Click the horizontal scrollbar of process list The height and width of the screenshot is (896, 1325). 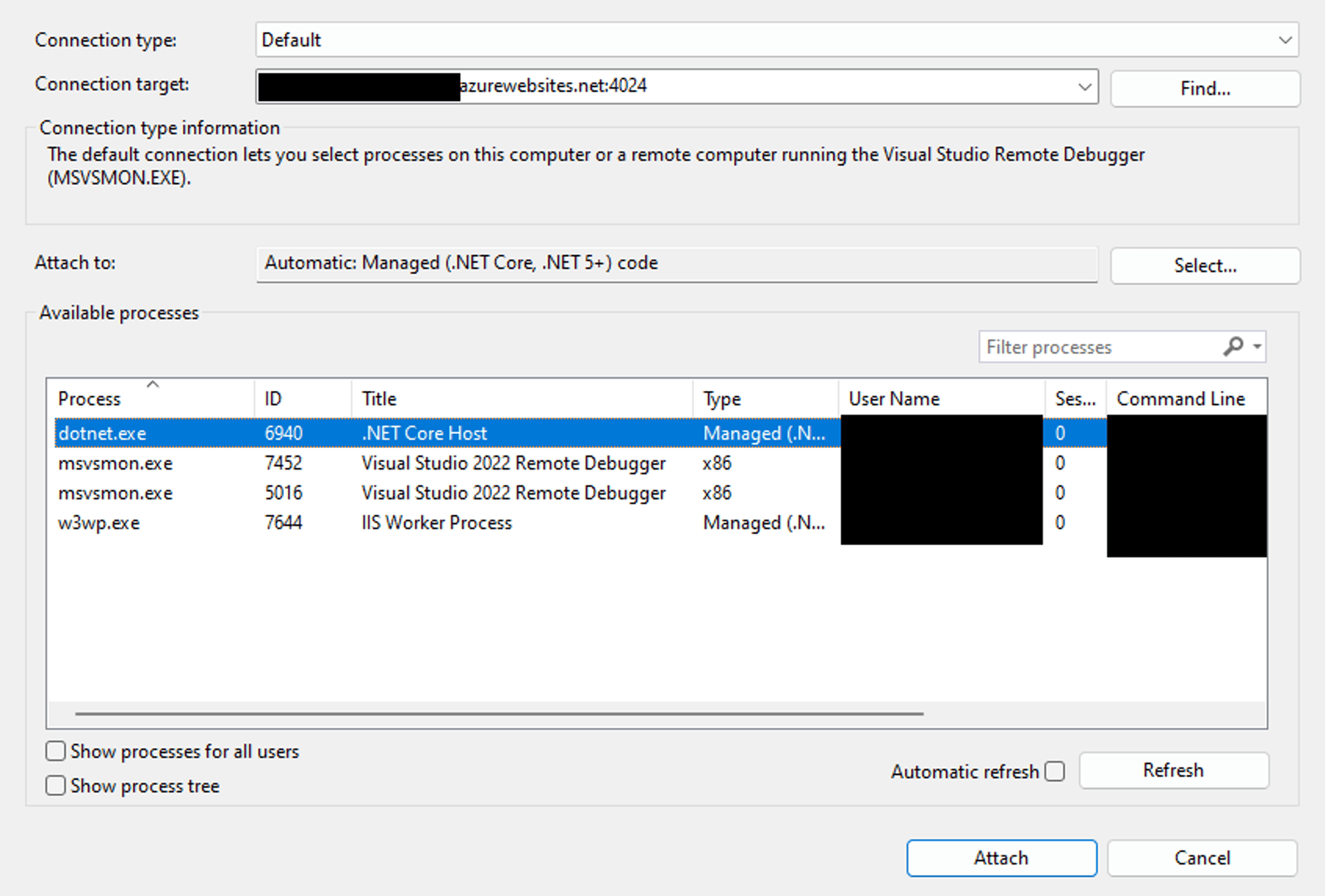point(499,713)
